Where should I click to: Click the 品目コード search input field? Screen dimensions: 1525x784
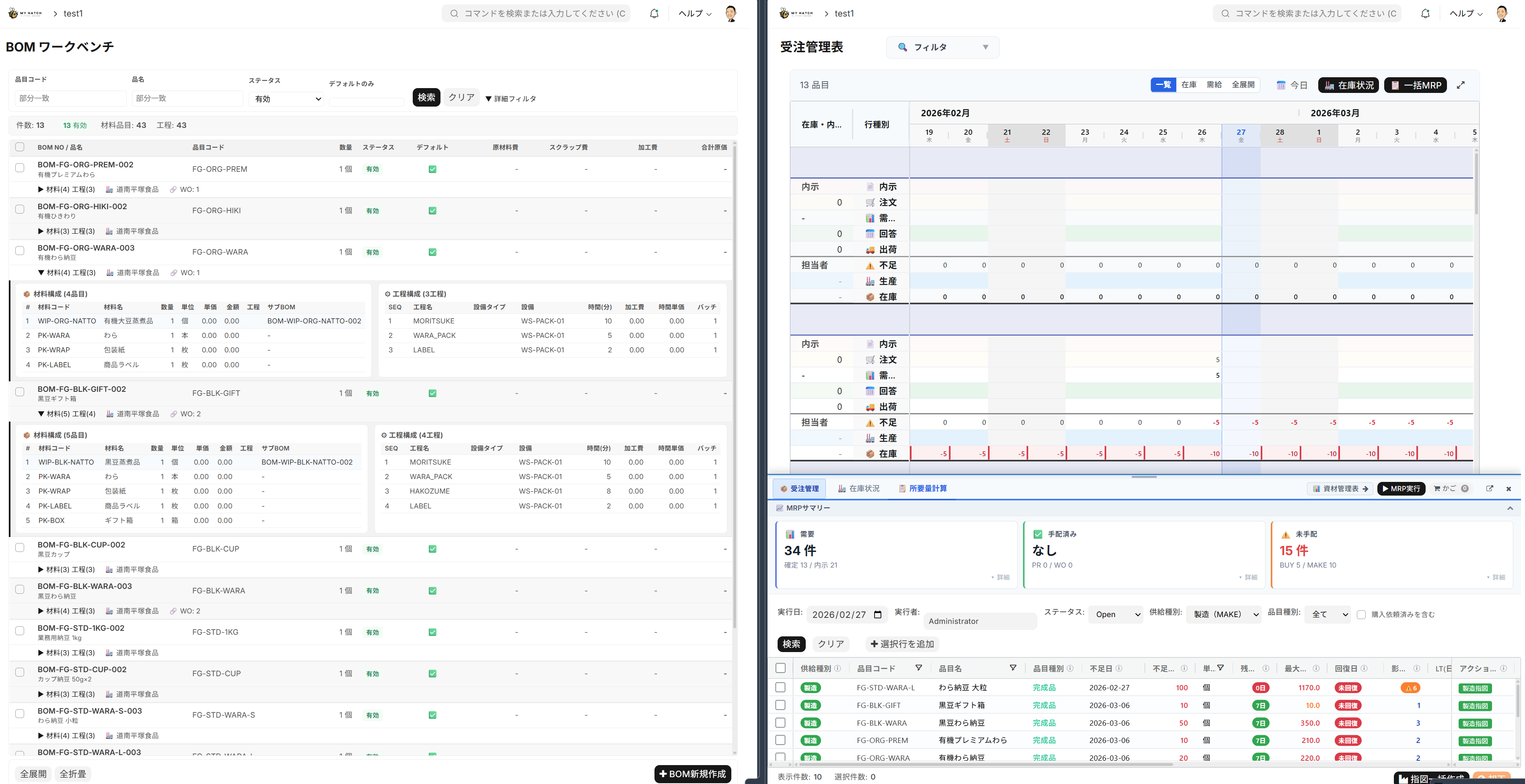pyautogui.click(x=70, y=98)
